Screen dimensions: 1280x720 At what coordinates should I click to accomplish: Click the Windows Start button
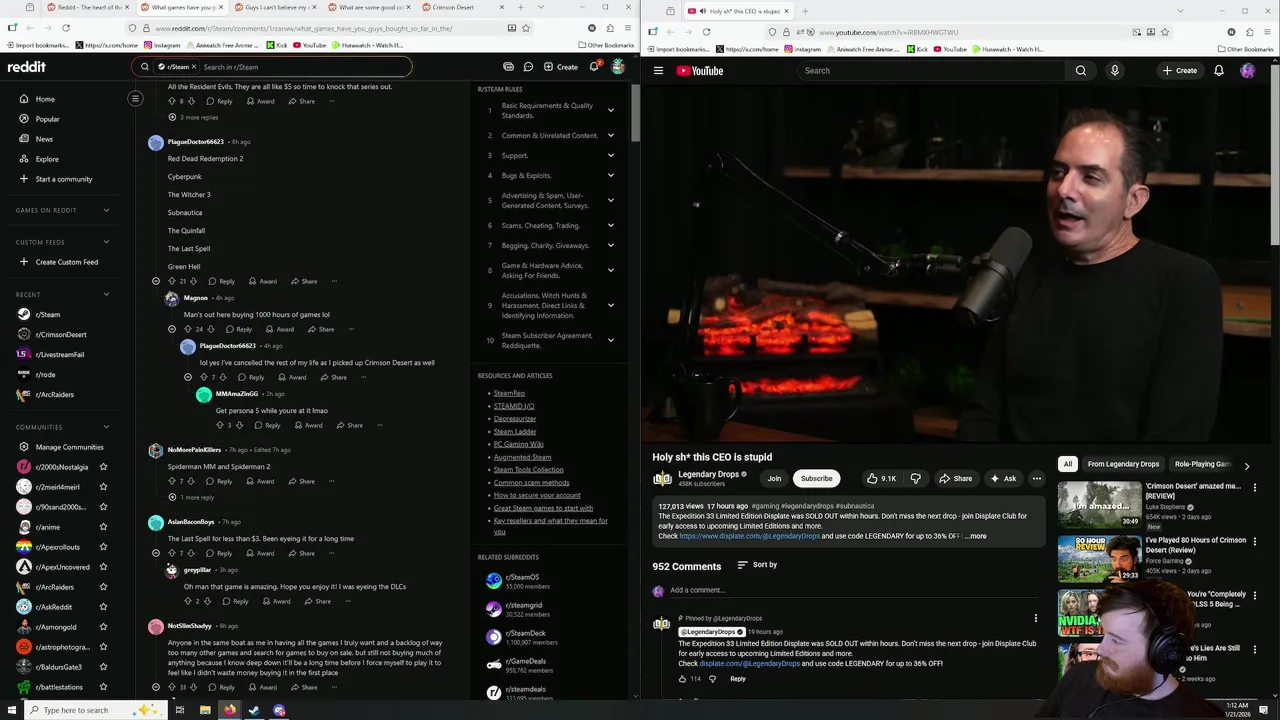coord(10,710)
